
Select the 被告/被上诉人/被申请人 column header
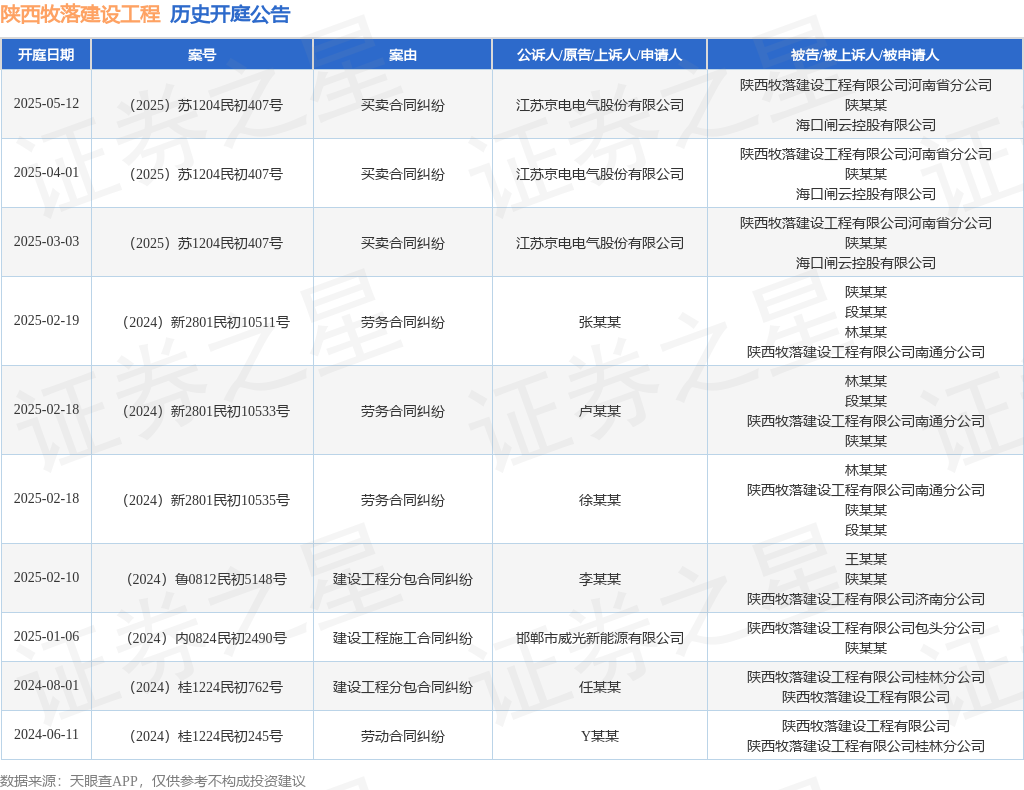865,55
